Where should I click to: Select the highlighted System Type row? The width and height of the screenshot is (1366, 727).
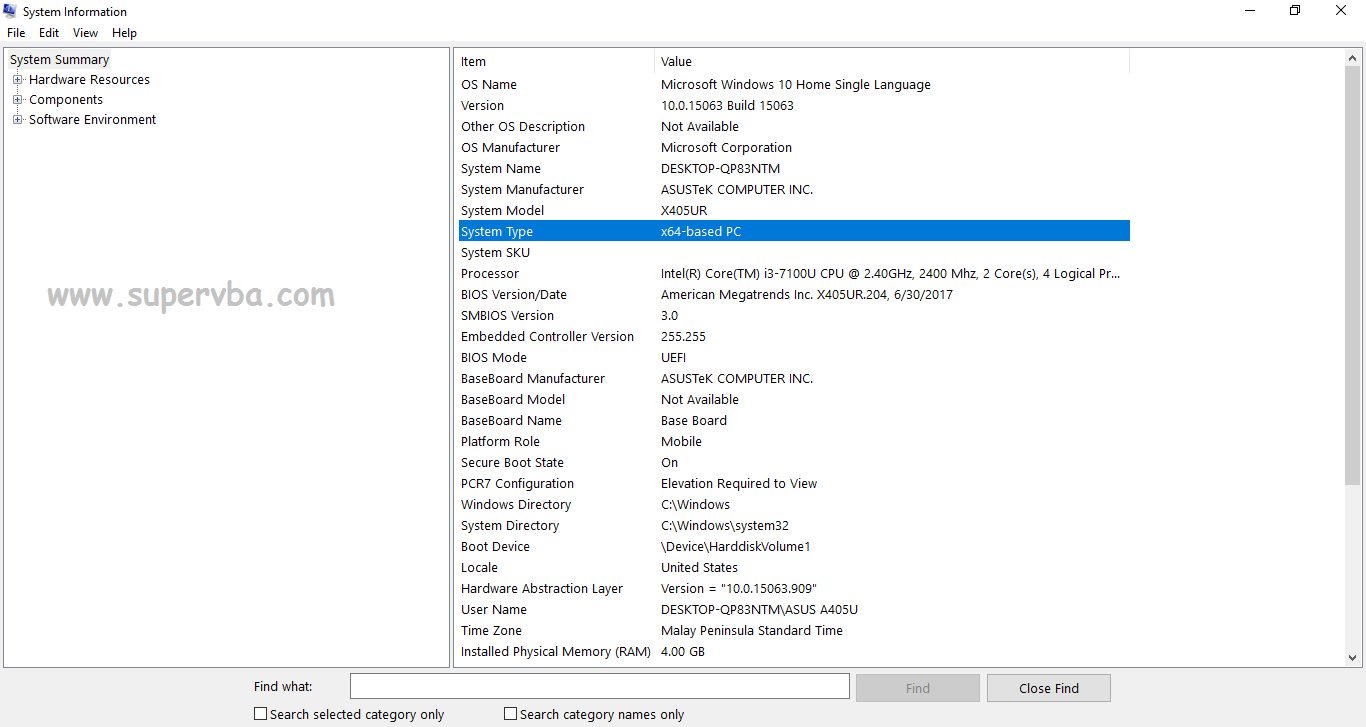pyautogui.click(x=794, y=232)
